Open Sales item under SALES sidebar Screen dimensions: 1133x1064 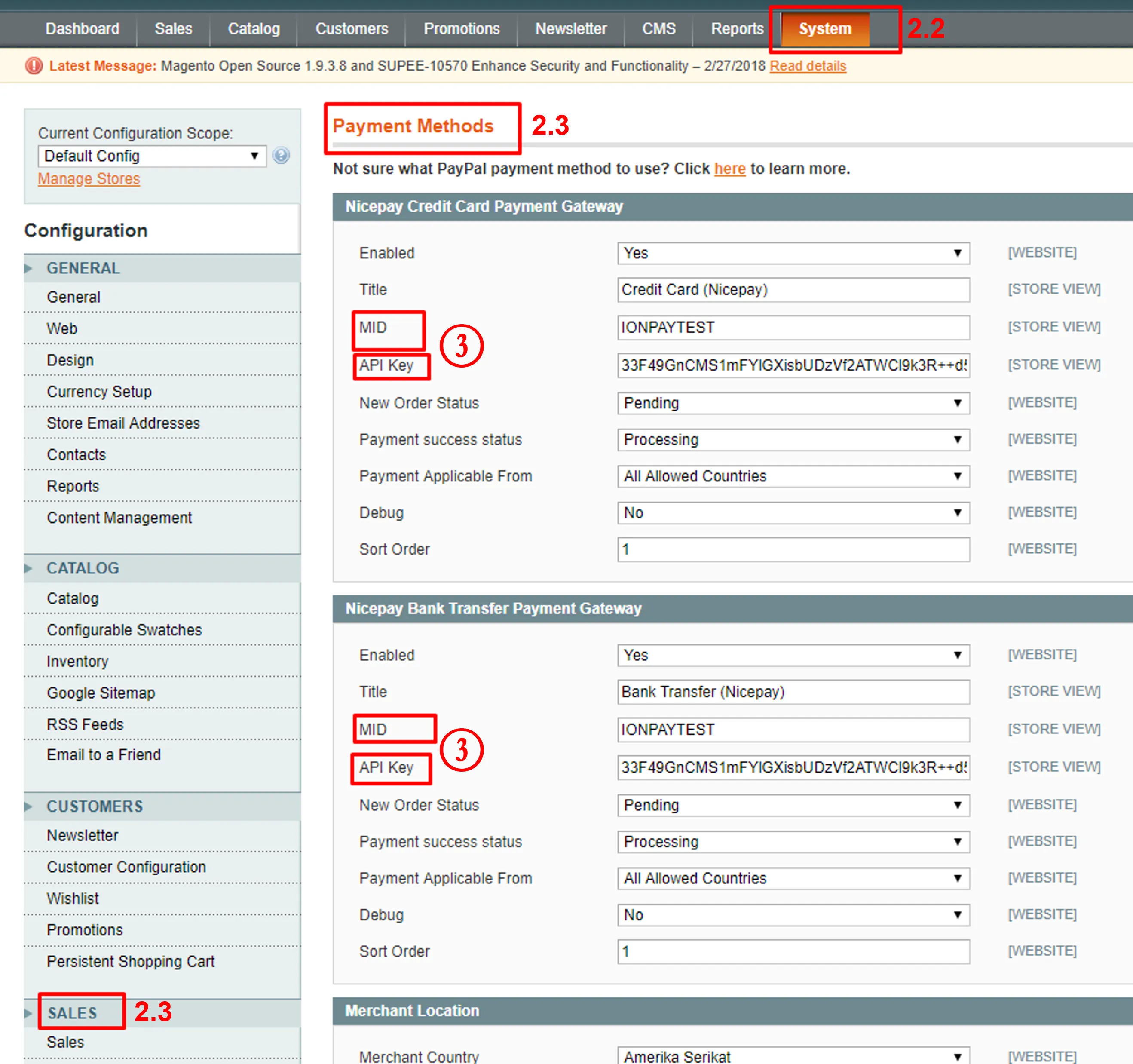(x=162, y=1043)
